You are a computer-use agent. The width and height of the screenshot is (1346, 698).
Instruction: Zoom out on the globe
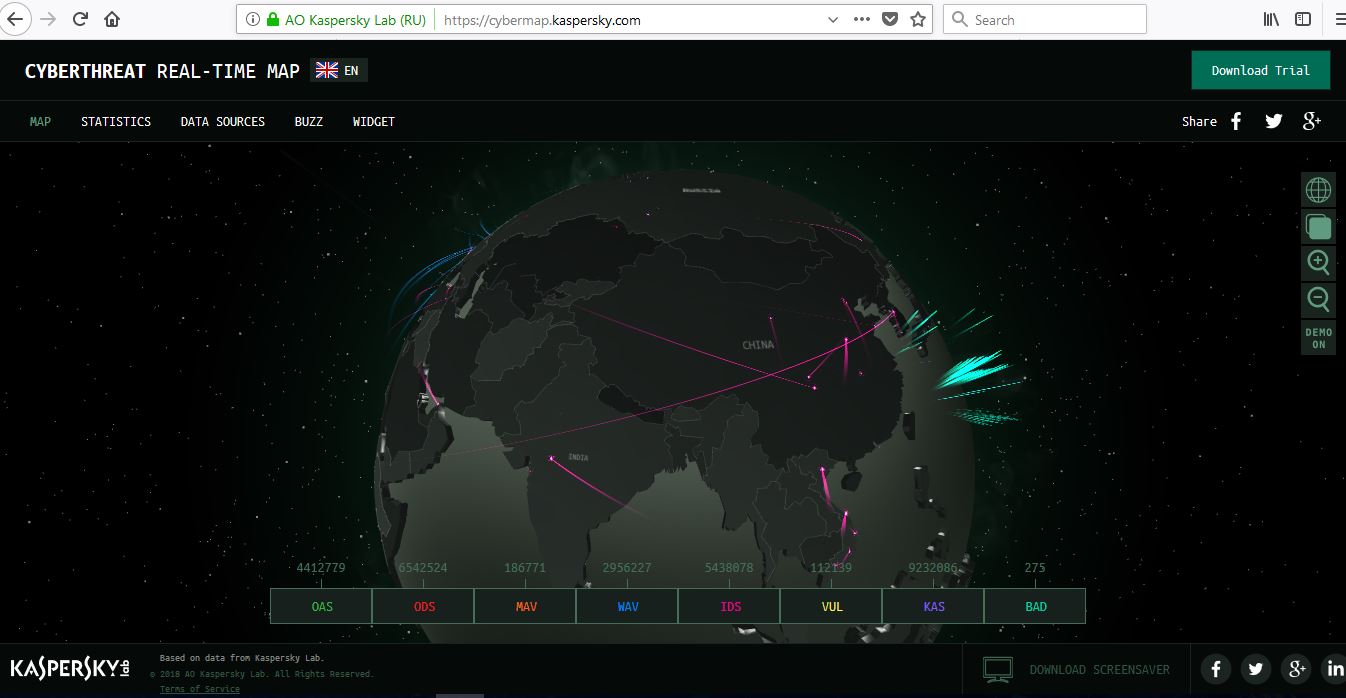pos(1318,299)
